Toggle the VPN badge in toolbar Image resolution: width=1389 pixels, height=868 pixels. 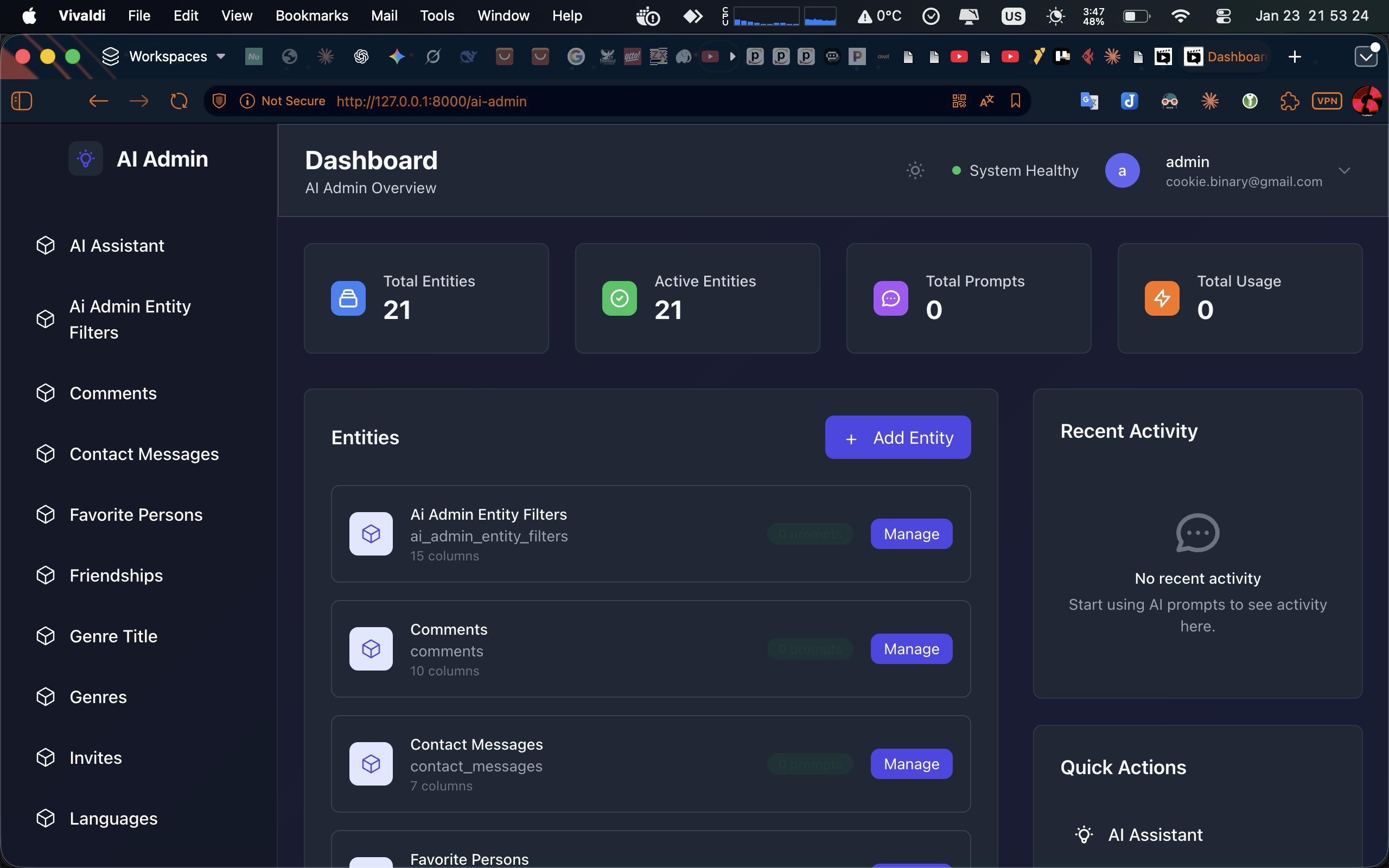tap(1327, 101)
